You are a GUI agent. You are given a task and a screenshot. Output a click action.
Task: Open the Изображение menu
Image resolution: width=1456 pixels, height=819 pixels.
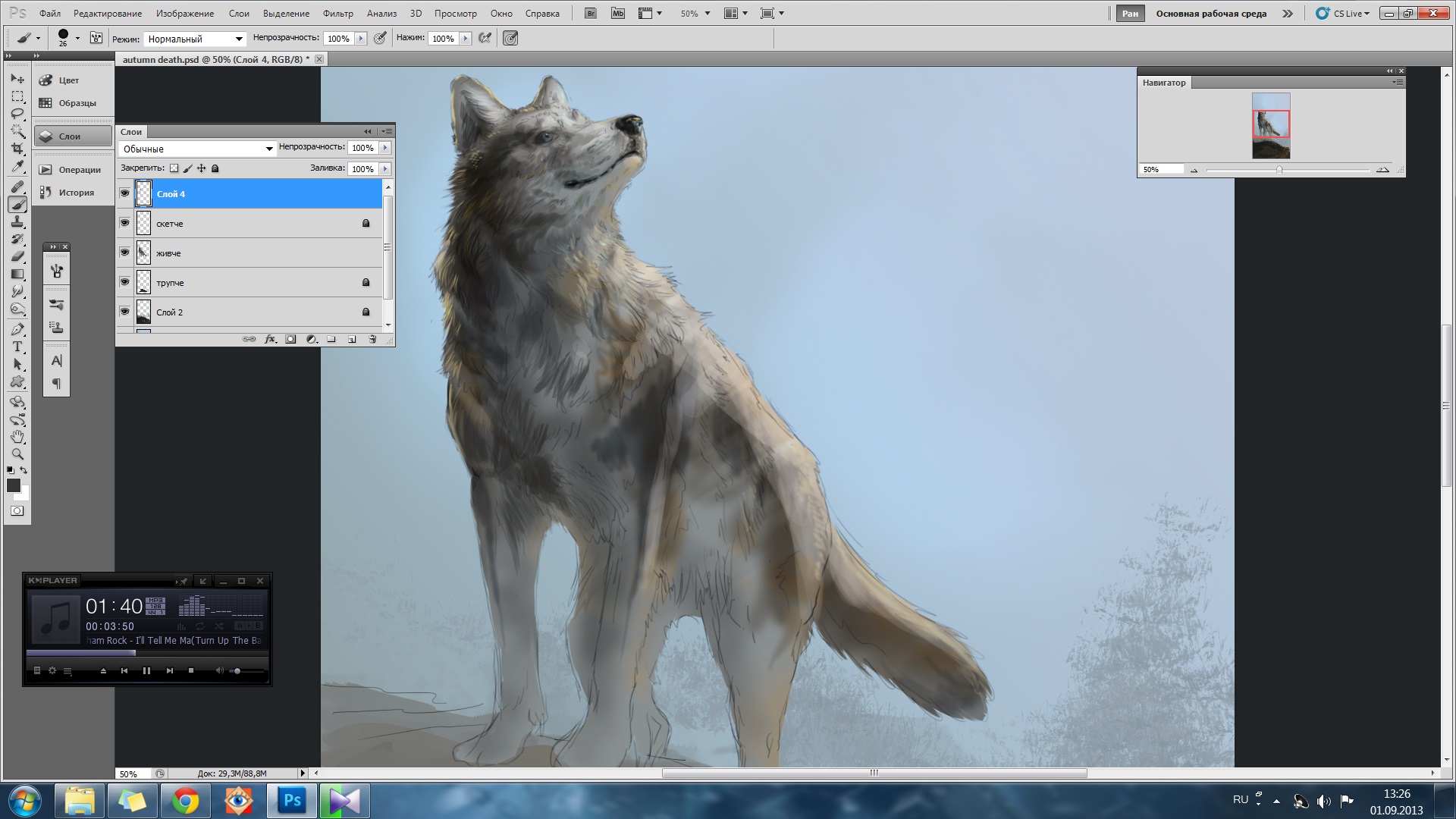pyautogui.click(x=185, y=14)
